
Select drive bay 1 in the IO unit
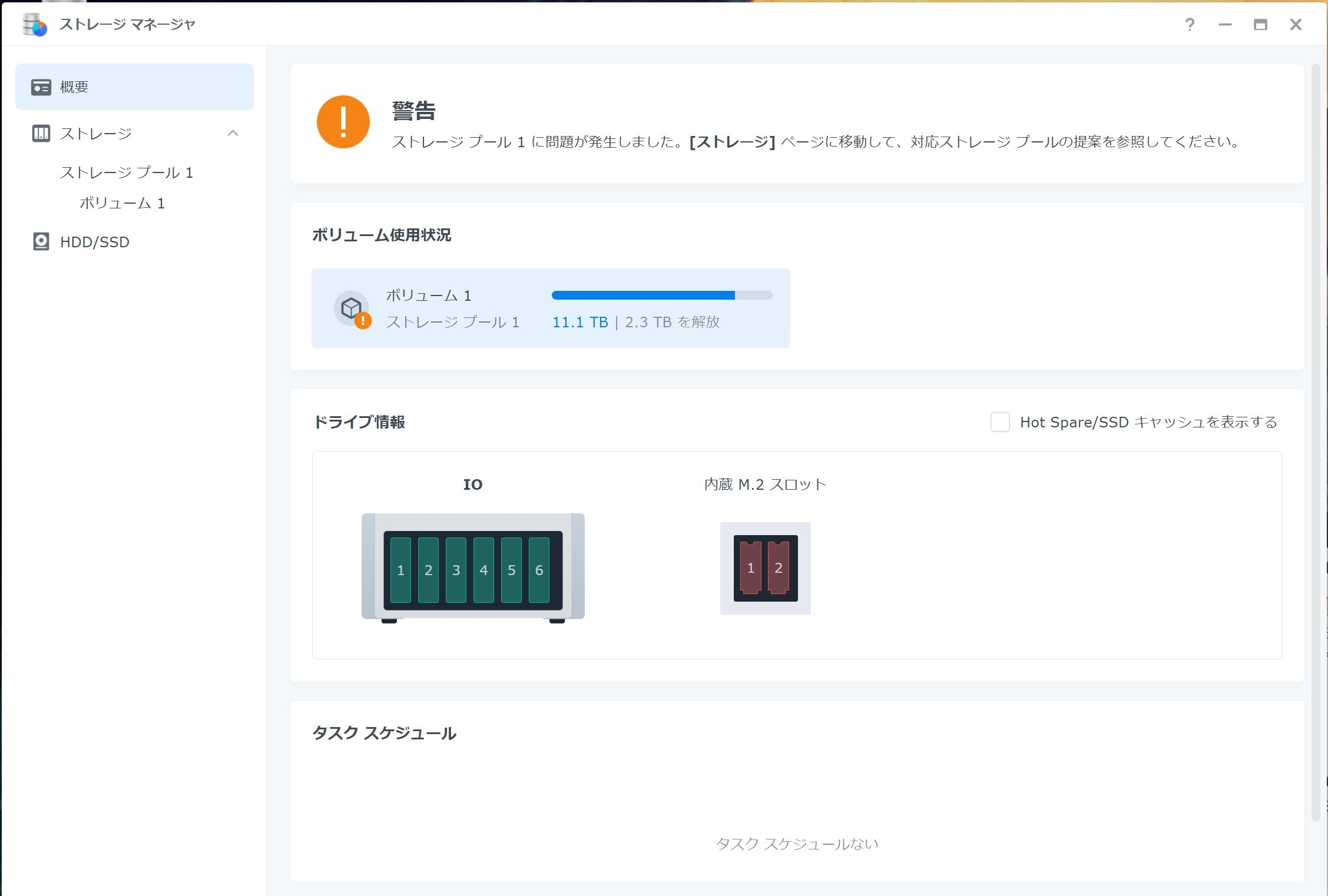coord(400,570)
